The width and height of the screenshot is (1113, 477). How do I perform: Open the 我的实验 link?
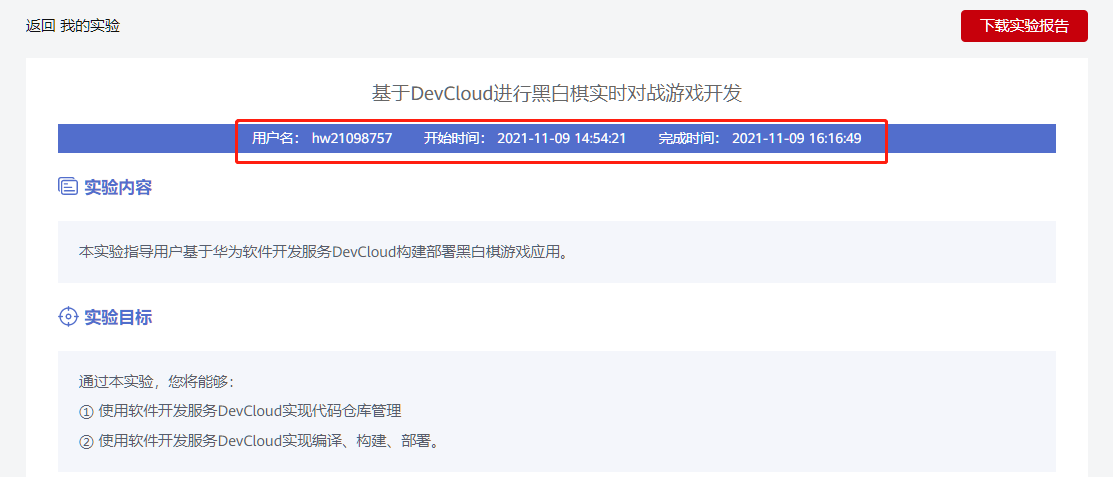[90, 26]
